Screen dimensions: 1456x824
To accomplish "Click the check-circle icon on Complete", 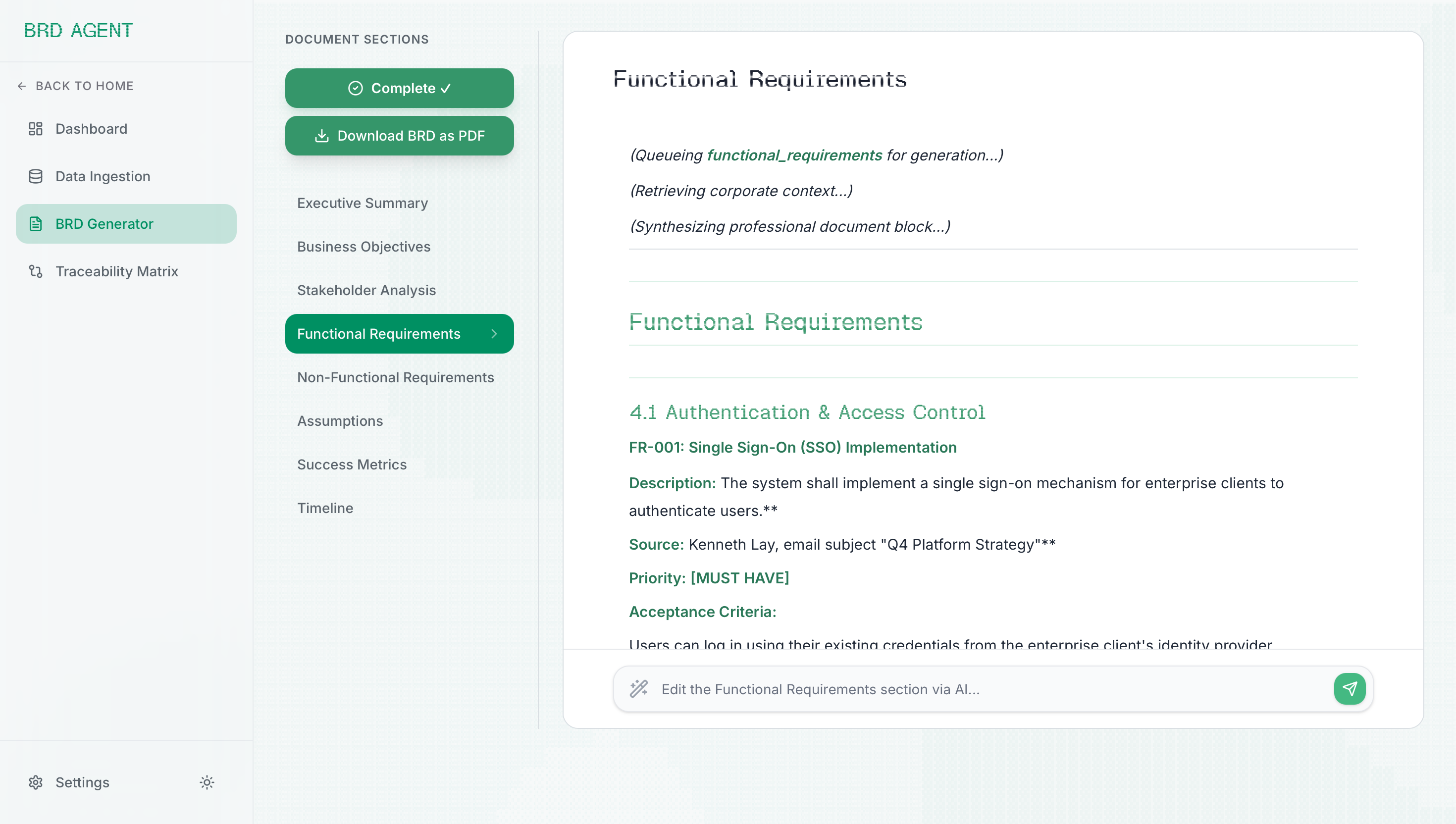I will [356, 88].
